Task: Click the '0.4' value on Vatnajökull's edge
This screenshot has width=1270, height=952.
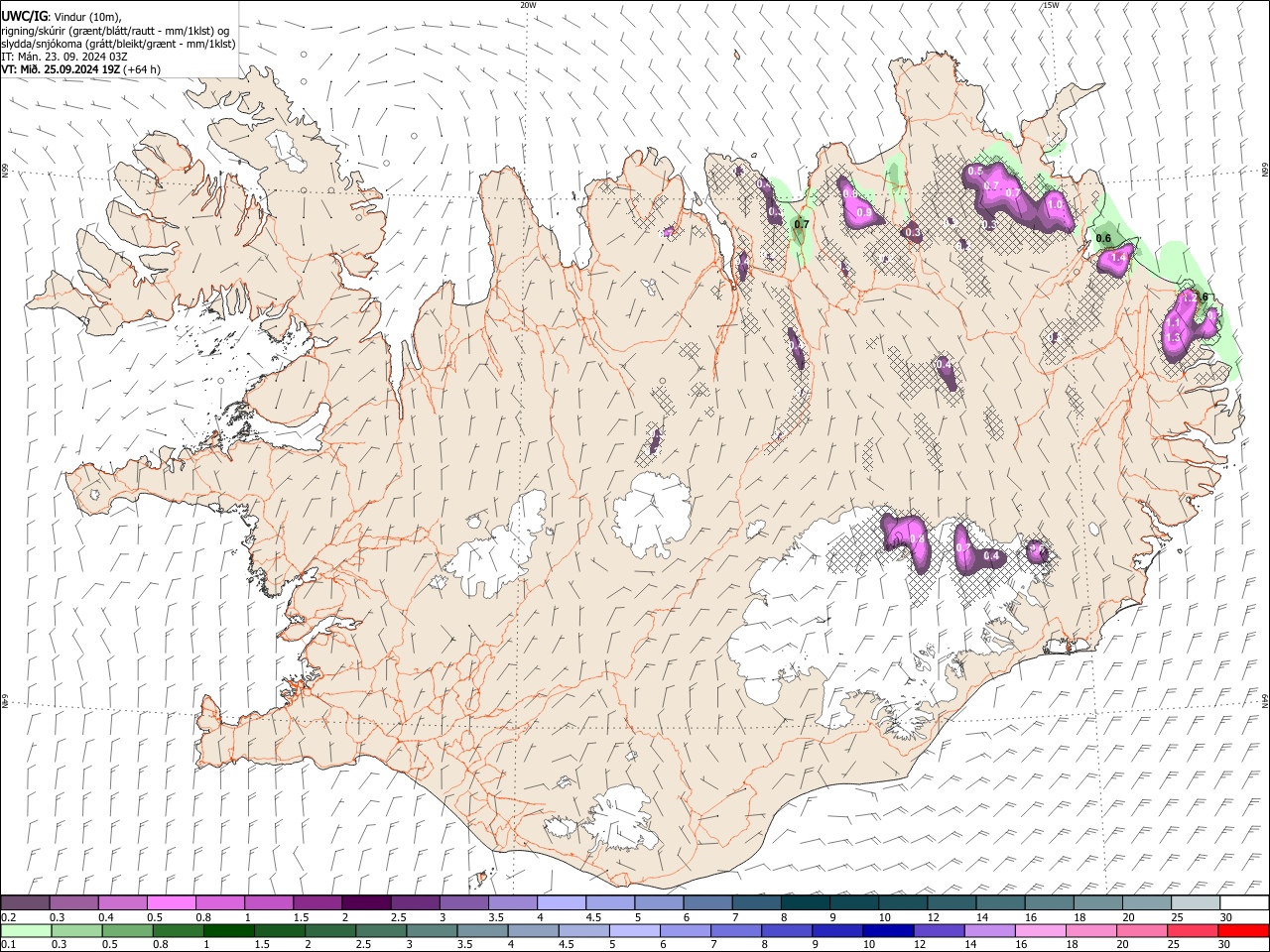Action: pos(990,556)
